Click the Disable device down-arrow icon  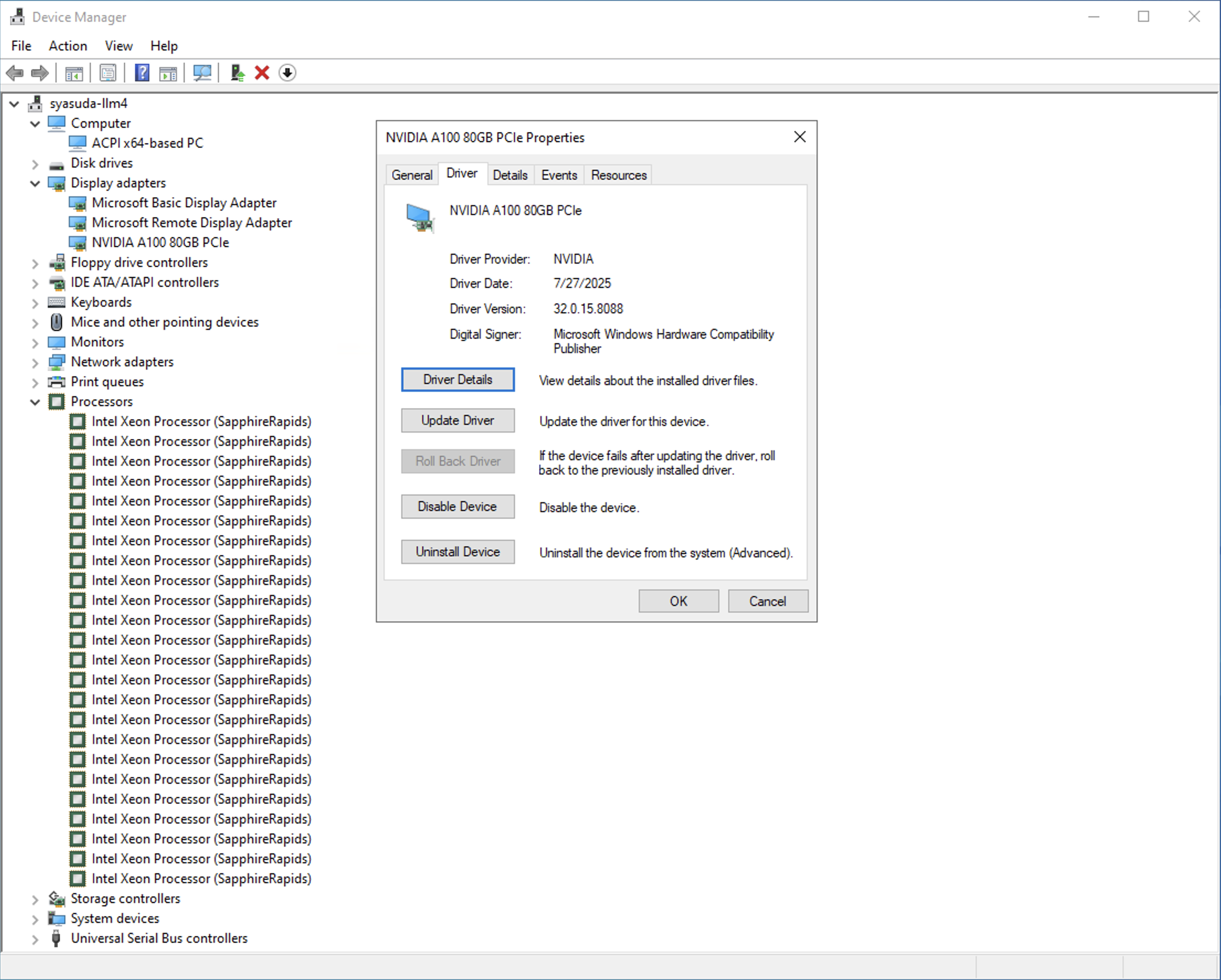click(x=287, y=72)
